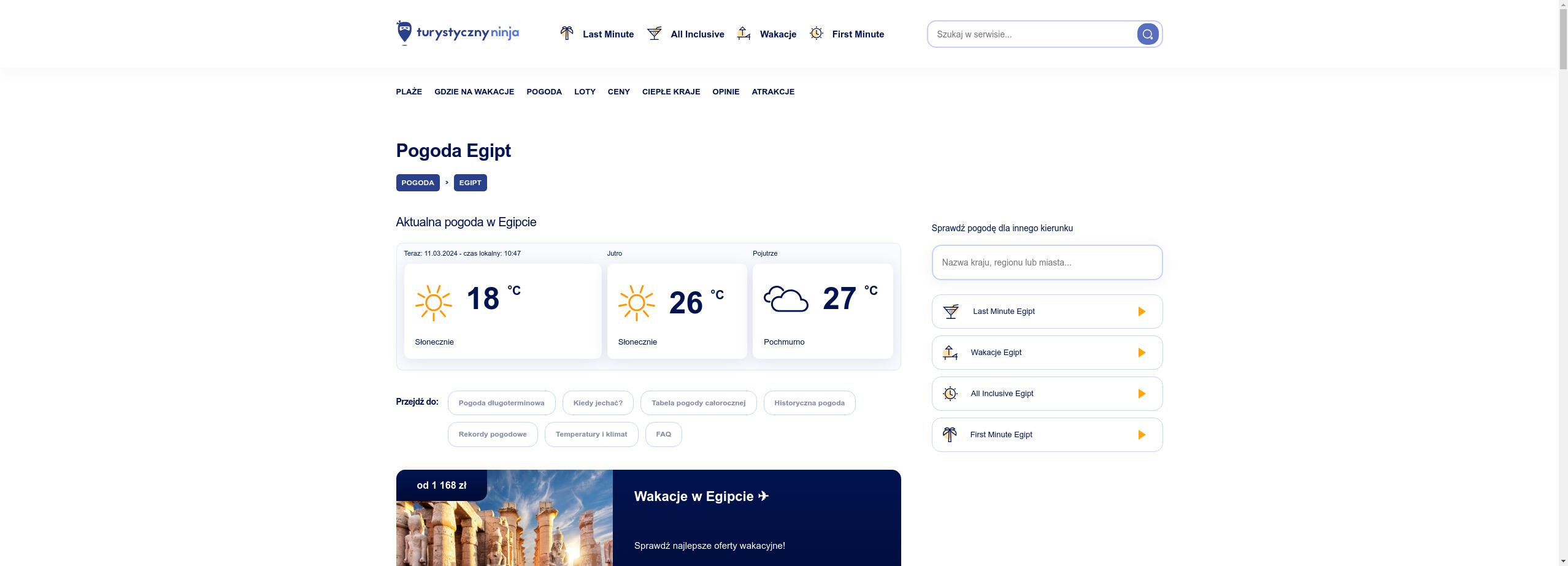The width and height of the screenshot is (1568, 566).
Task: Click the destination name weather input field
Action: point(1046,262)
